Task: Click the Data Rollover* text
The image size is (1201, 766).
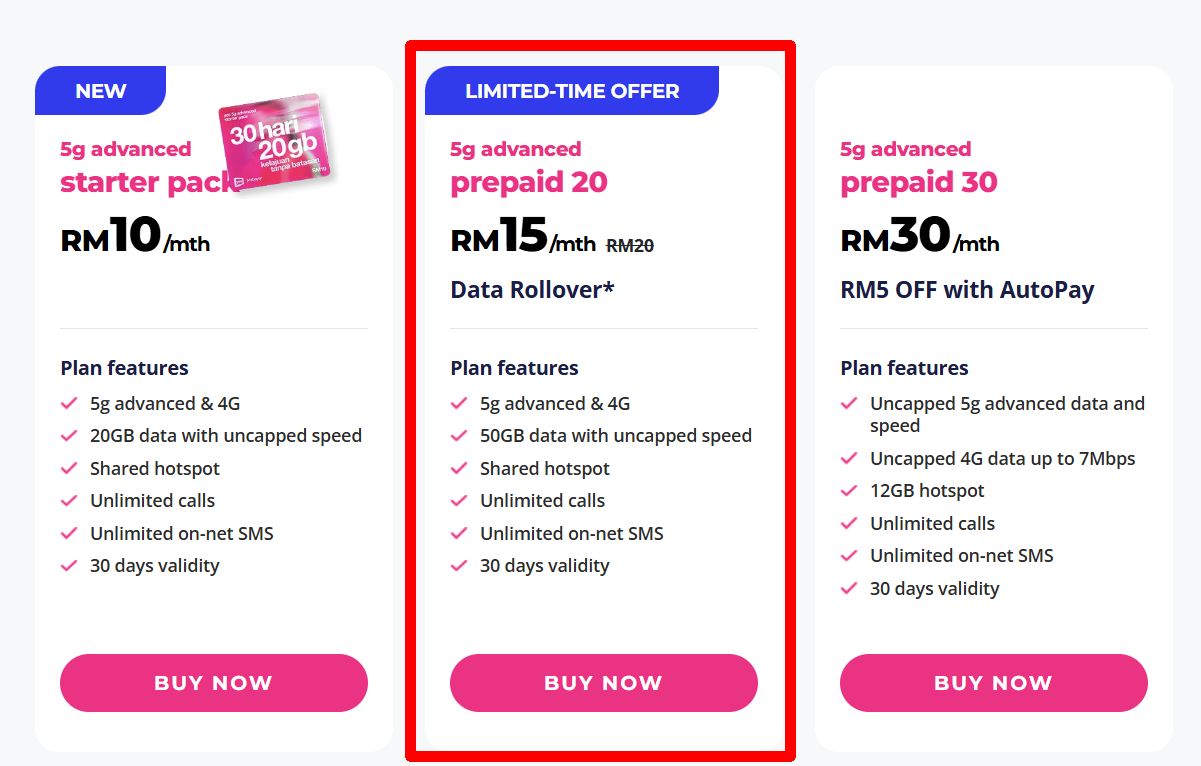Action: tap(532, 290)
